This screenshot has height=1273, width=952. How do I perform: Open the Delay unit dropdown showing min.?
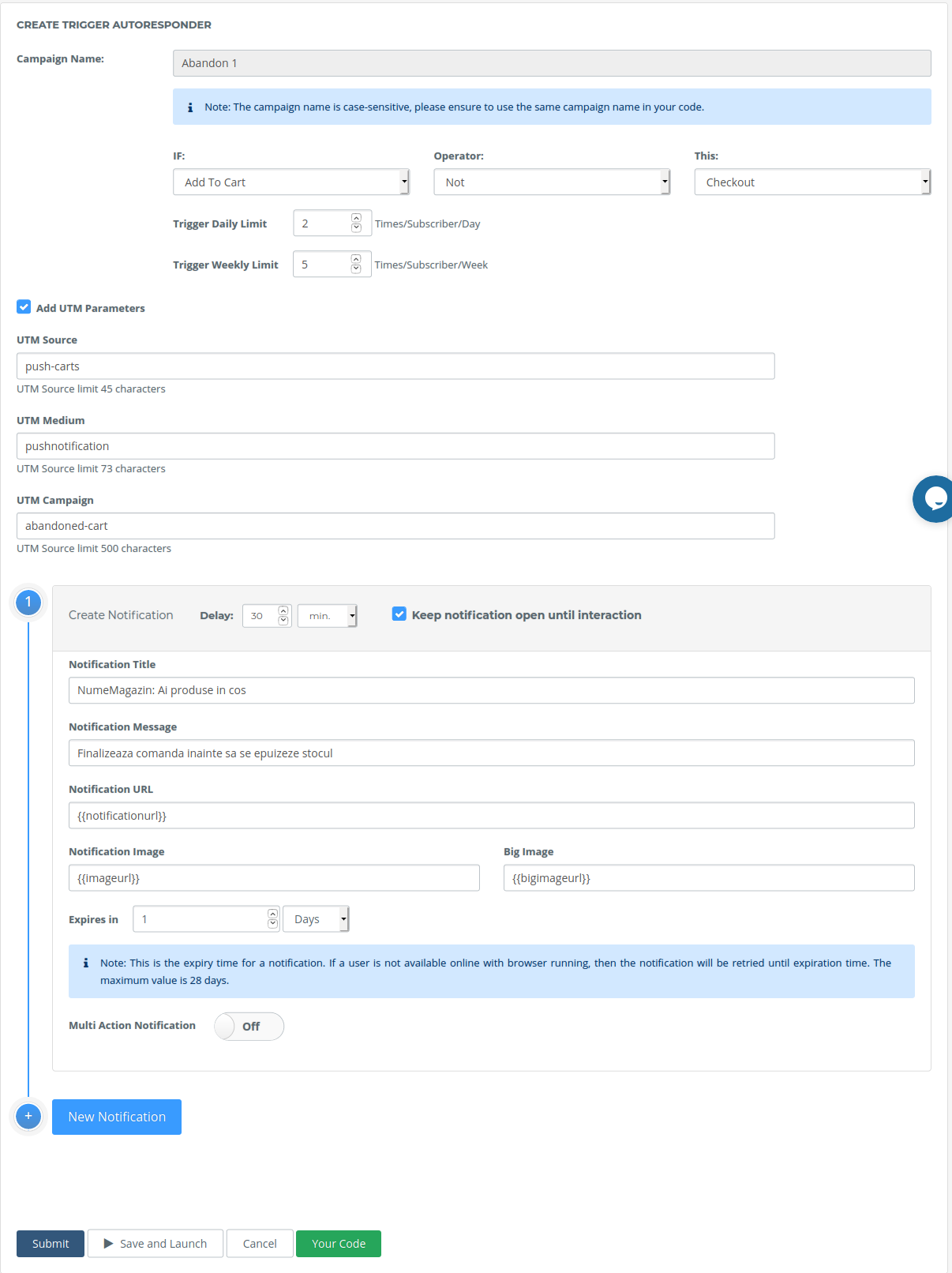[327, 616]
